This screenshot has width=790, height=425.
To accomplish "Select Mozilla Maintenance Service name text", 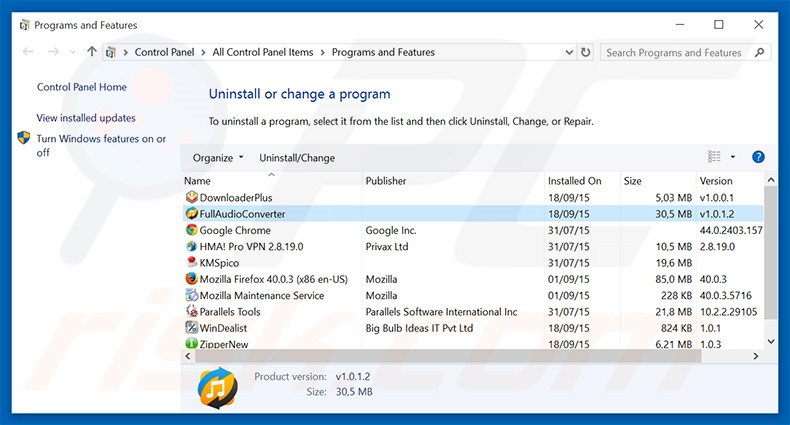I will point(262,295).
